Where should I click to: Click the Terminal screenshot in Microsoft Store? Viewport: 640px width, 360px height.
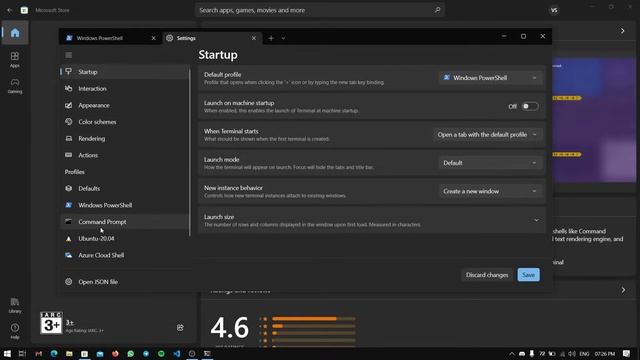click(594, 120)
